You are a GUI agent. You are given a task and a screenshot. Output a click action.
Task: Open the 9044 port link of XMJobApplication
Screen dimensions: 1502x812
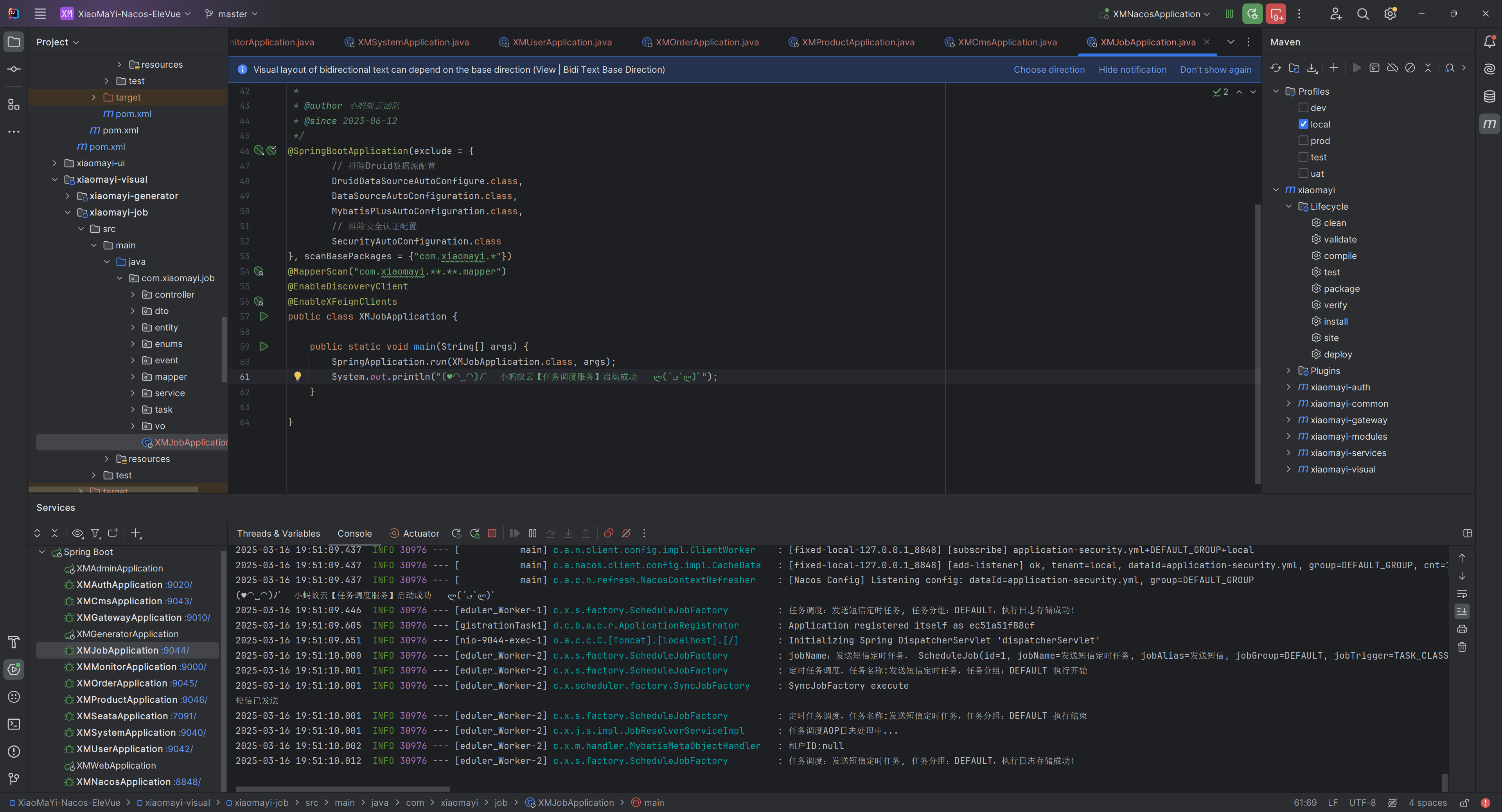(x=176, y=650)
